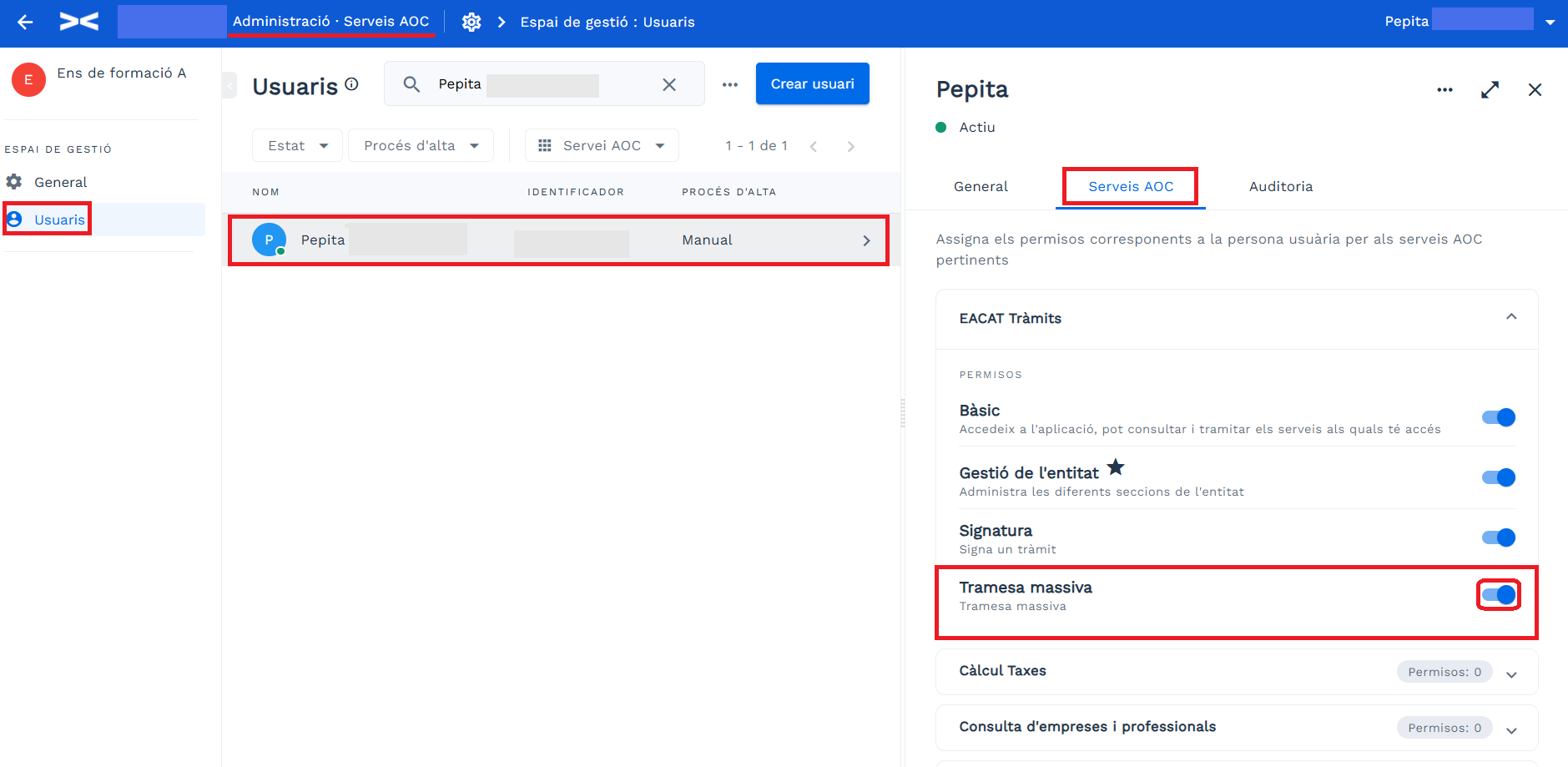Open the settings gear in breadcrumb
Image resolution: width=1568 pixels, height=767 pixels.
[471, 23]
